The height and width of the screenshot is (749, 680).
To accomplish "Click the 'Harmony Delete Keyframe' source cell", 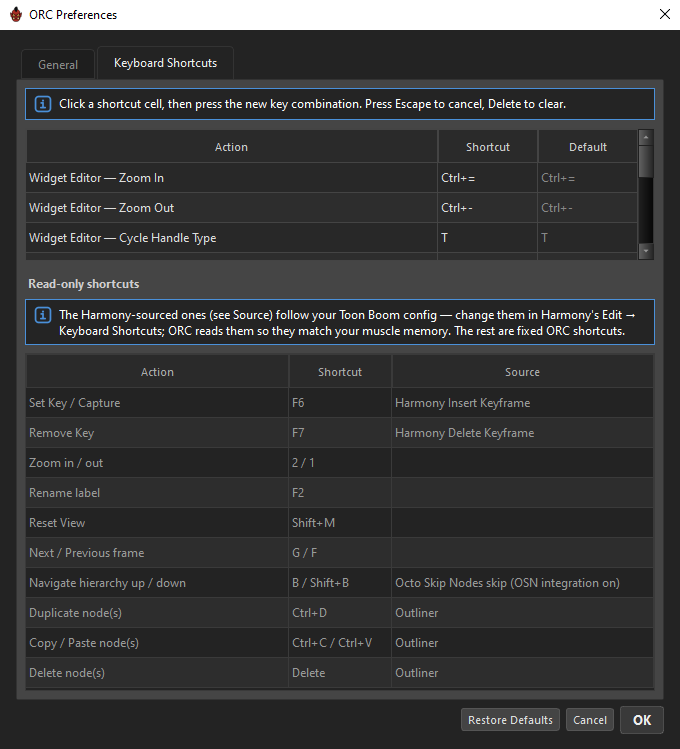I will pyautogui.click(x=522, y=433).
